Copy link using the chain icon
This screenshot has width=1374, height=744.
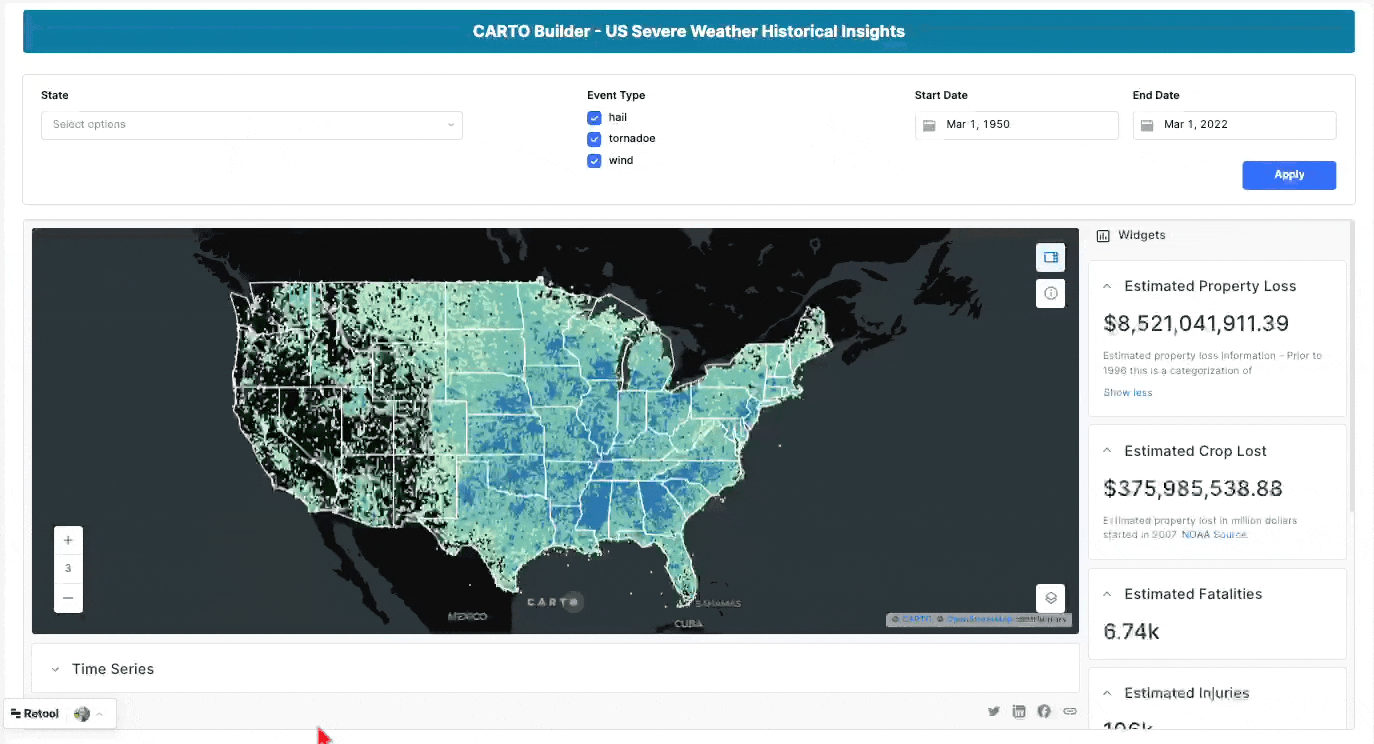click(1070, 711)
